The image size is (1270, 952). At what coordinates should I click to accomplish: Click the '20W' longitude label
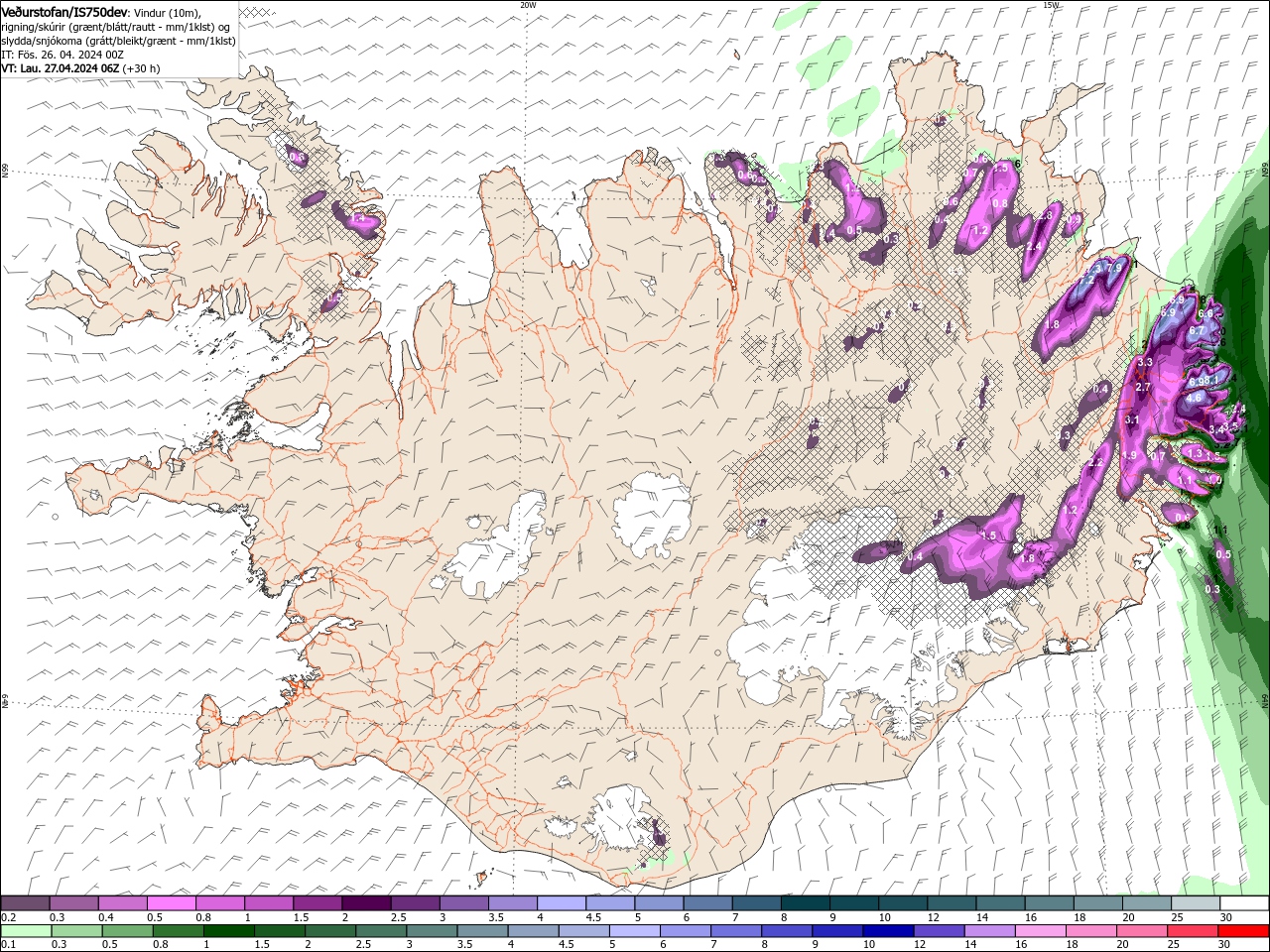pos(528,5)
